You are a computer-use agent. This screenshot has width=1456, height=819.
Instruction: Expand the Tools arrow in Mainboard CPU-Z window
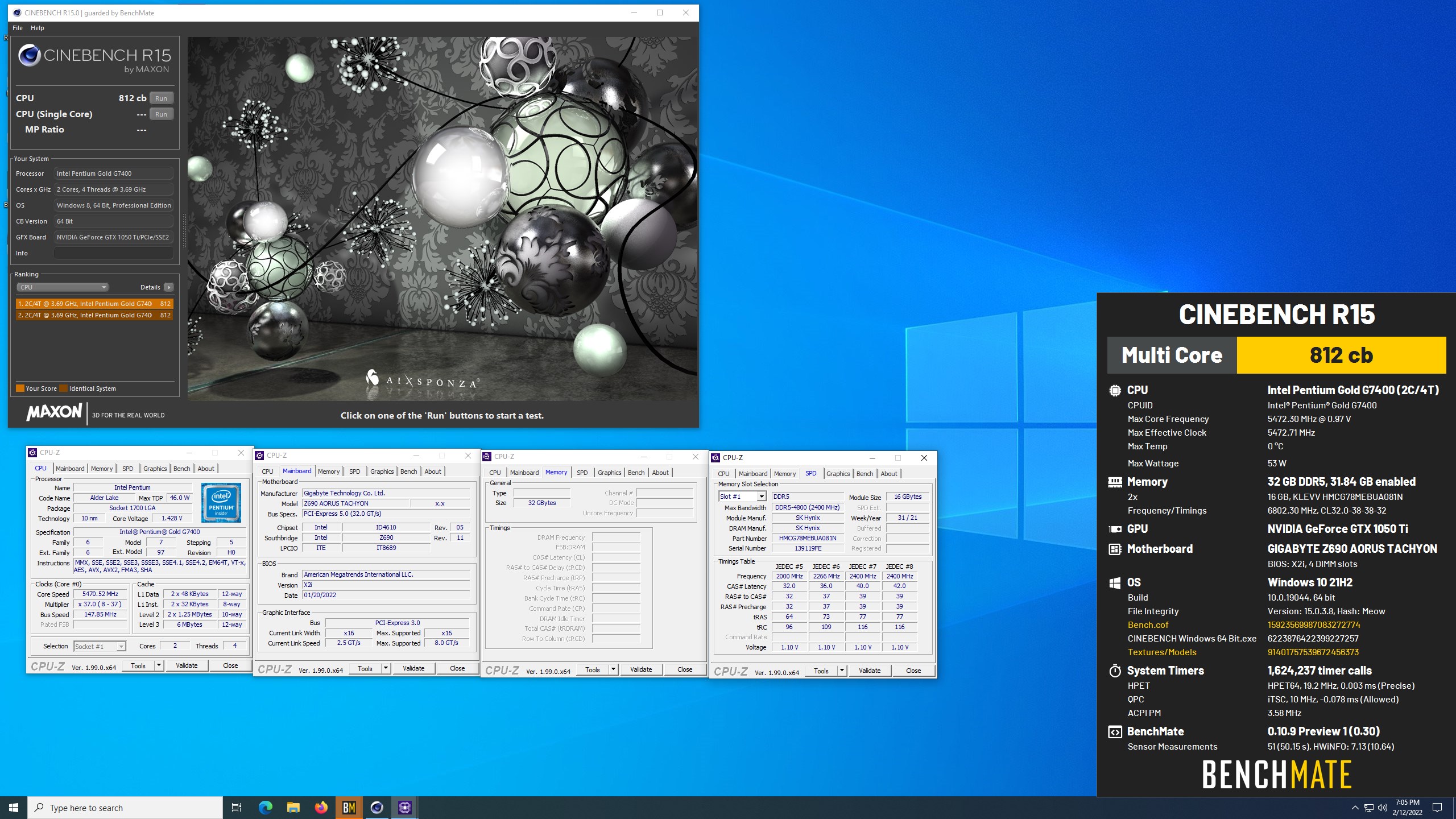coord(386,668)
